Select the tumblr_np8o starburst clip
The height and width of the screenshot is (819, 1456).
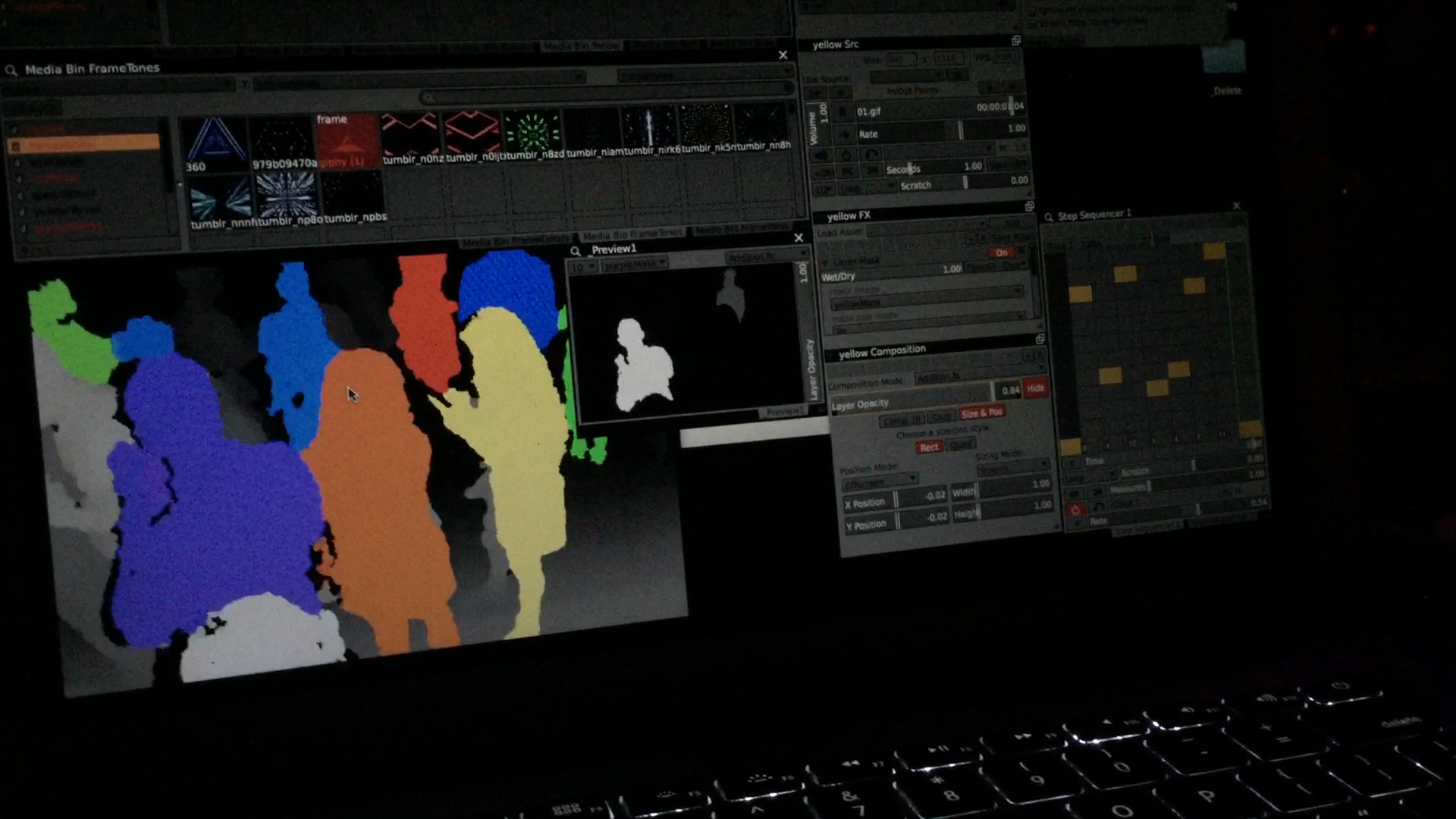(x=287, y=199)
